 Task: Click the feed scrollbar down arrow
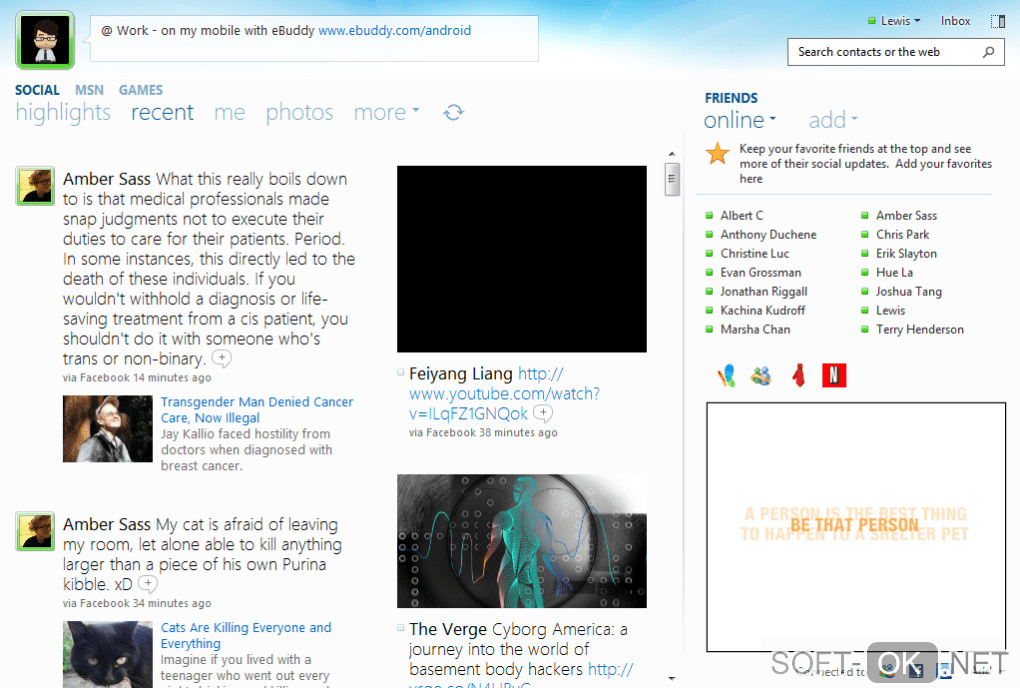point(672,679)
